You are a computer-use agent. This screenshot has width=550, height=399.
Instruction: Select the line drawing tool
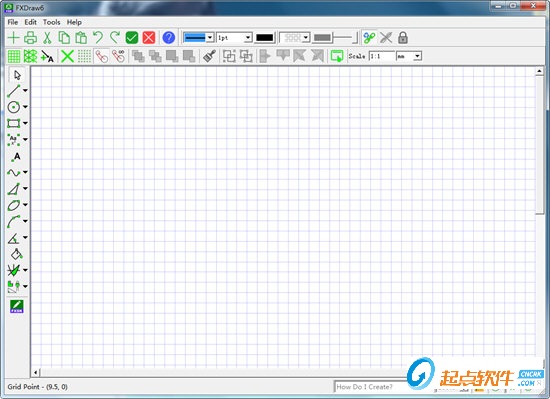coord(14,91)
